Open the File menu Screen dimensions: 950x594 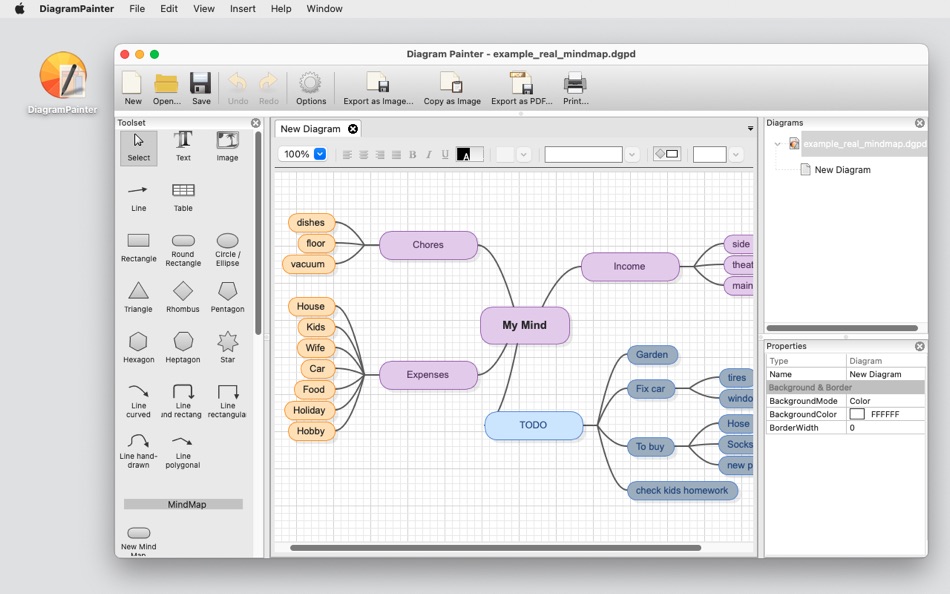pyautogui.click(x=137, y=8)
